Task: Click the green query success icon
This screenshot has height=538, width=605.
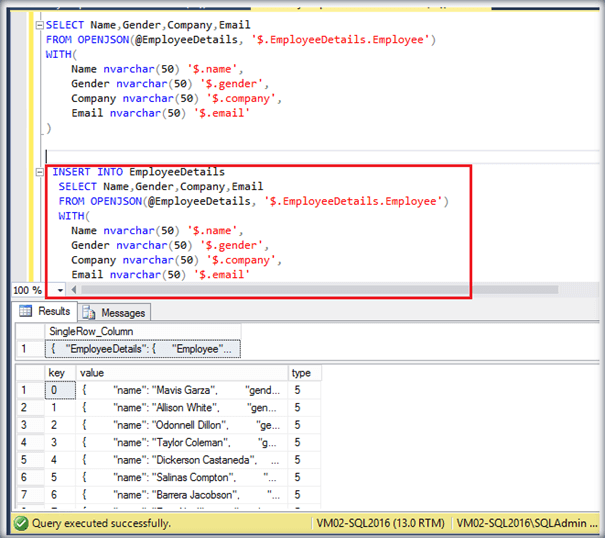Action: pyautogui.click(x=21, y=524)
